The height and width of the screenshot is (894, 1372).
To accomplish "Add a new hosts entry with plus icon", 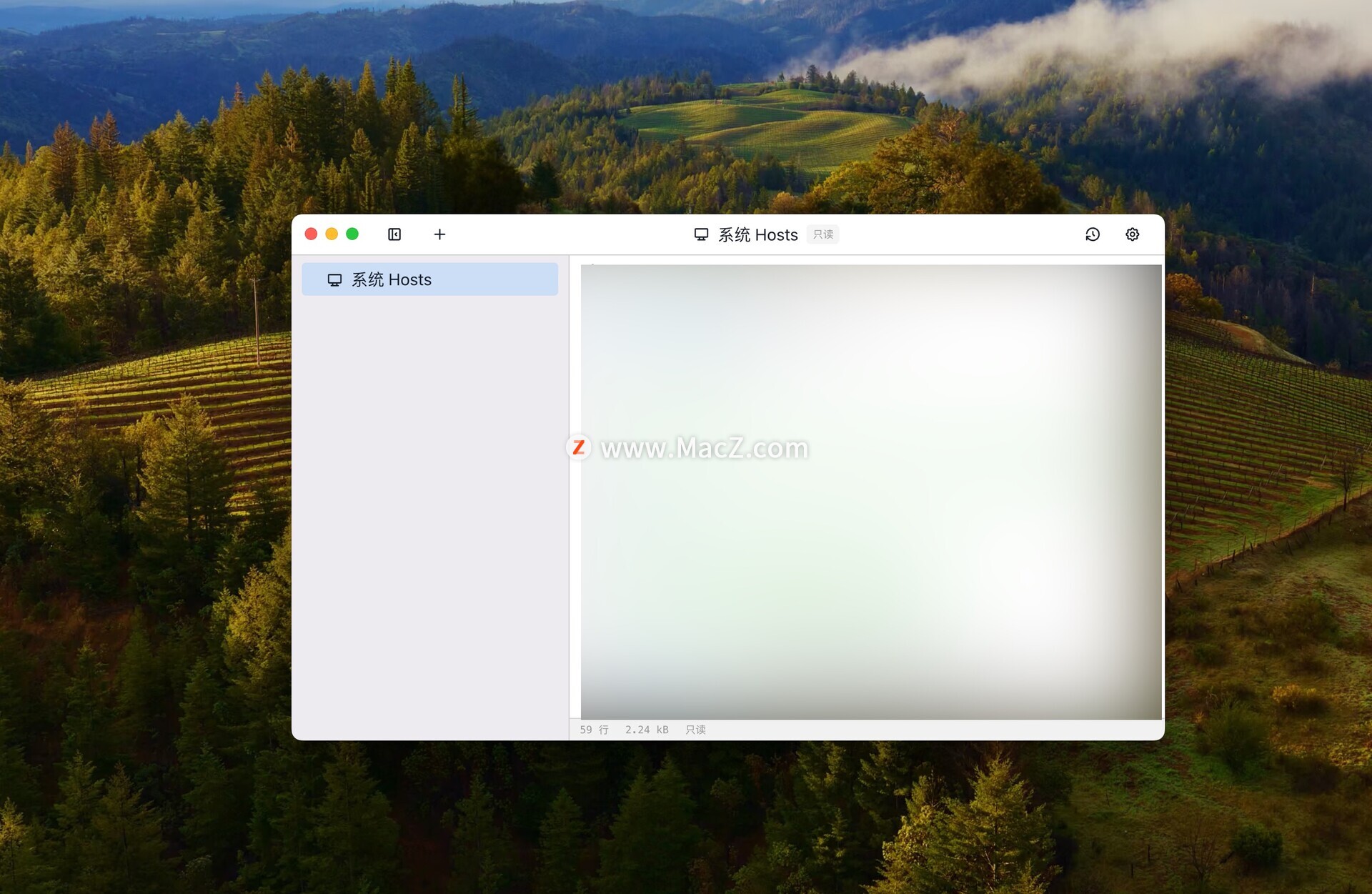I will tap(439, 234).
